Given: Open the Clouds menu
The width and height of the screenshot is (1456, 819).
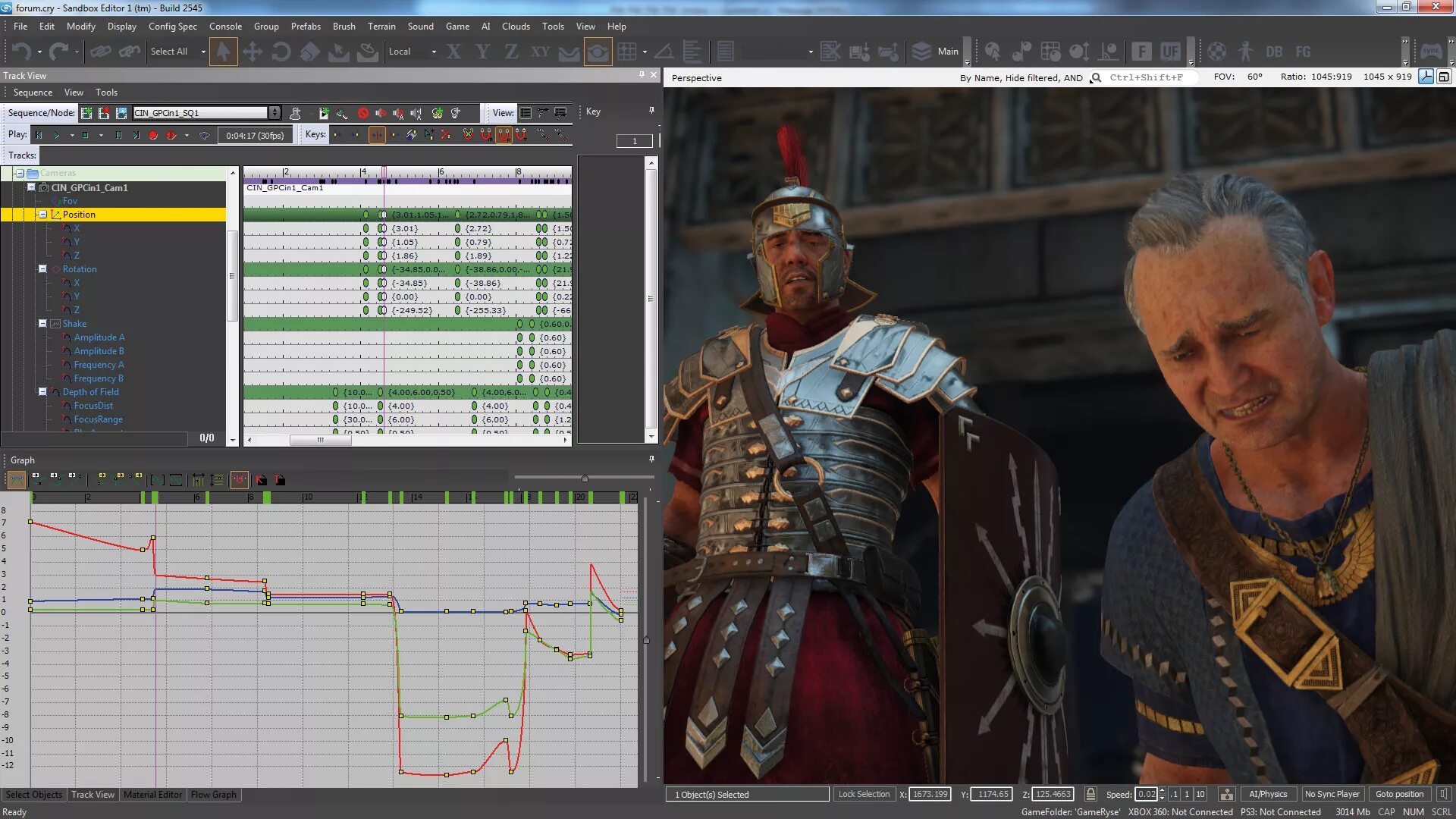Looking at the screenshot, I should click(x=516, y=26).
